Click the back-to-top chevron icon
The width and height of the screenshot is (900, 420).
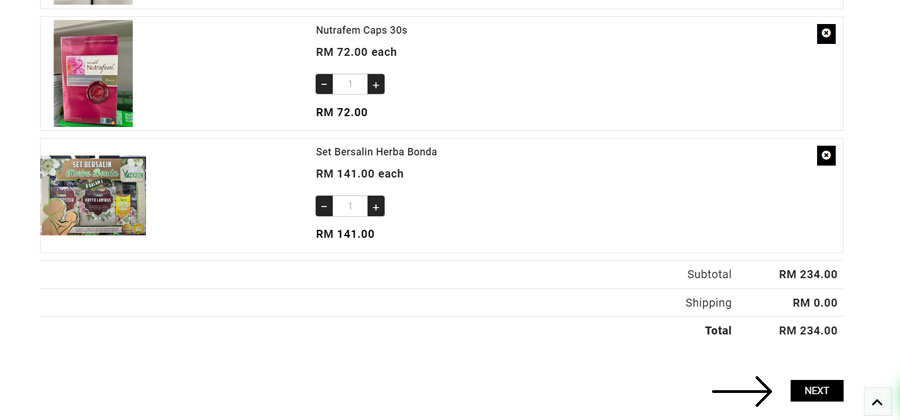[x=878, y=402]
